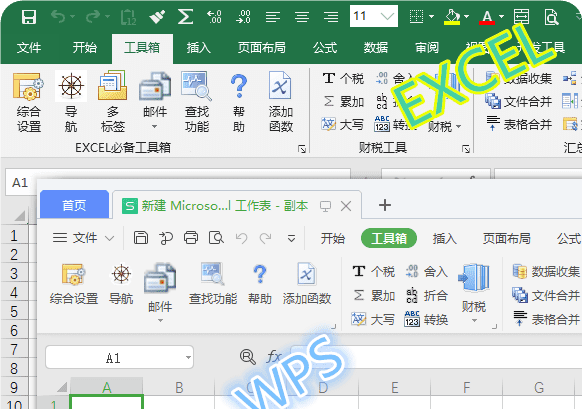Image resolution: width=582 pixels, height=409 pixels.
Task: Click AutoSum sigma icon in Excel toolbar
Action: click(185, 17)
